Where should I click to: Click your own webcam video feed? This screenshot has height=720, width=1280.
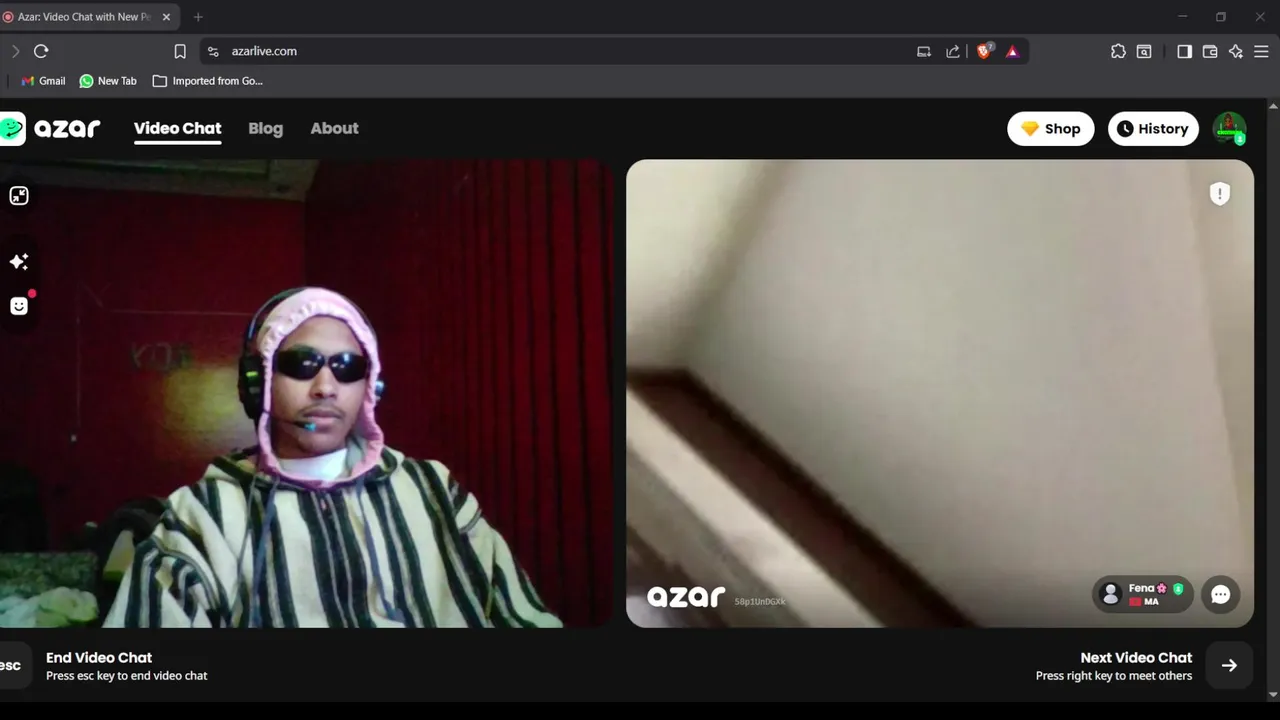pyautogui.click(x=307, y=394)
